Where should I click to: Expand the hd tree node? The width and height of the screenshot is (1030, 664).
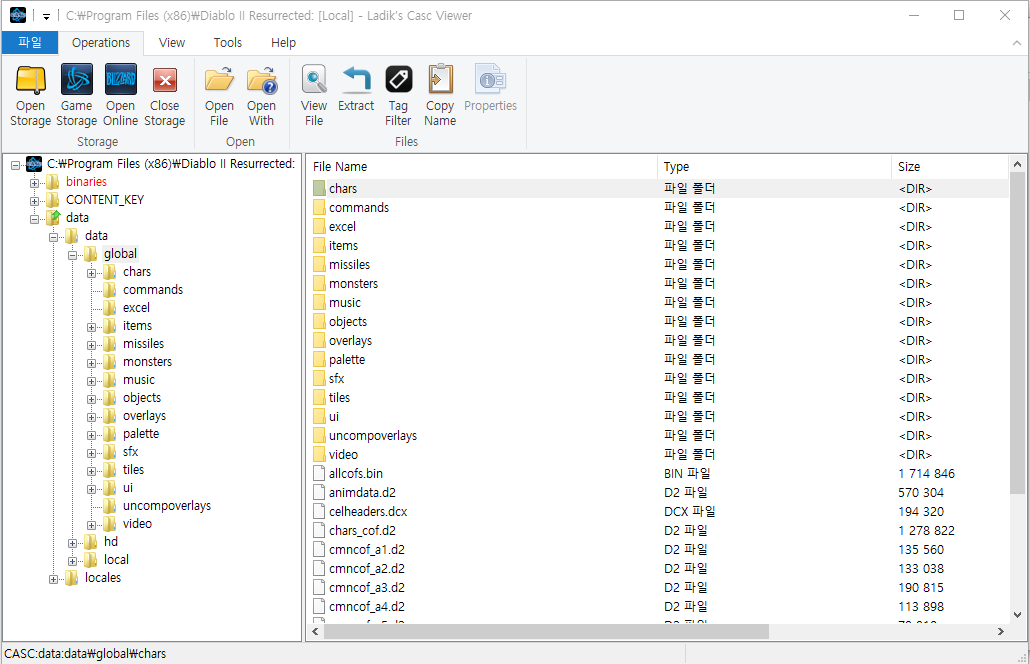pos(72,543)
